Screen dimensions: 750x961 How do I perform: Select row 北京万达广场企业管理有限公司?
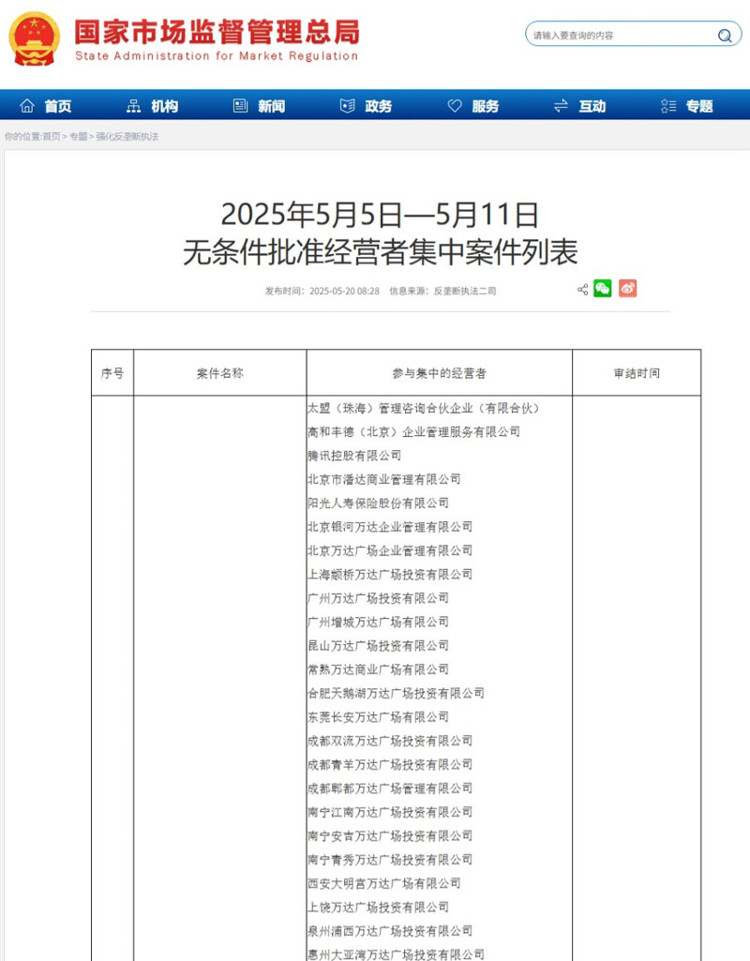tap(390, 551)
